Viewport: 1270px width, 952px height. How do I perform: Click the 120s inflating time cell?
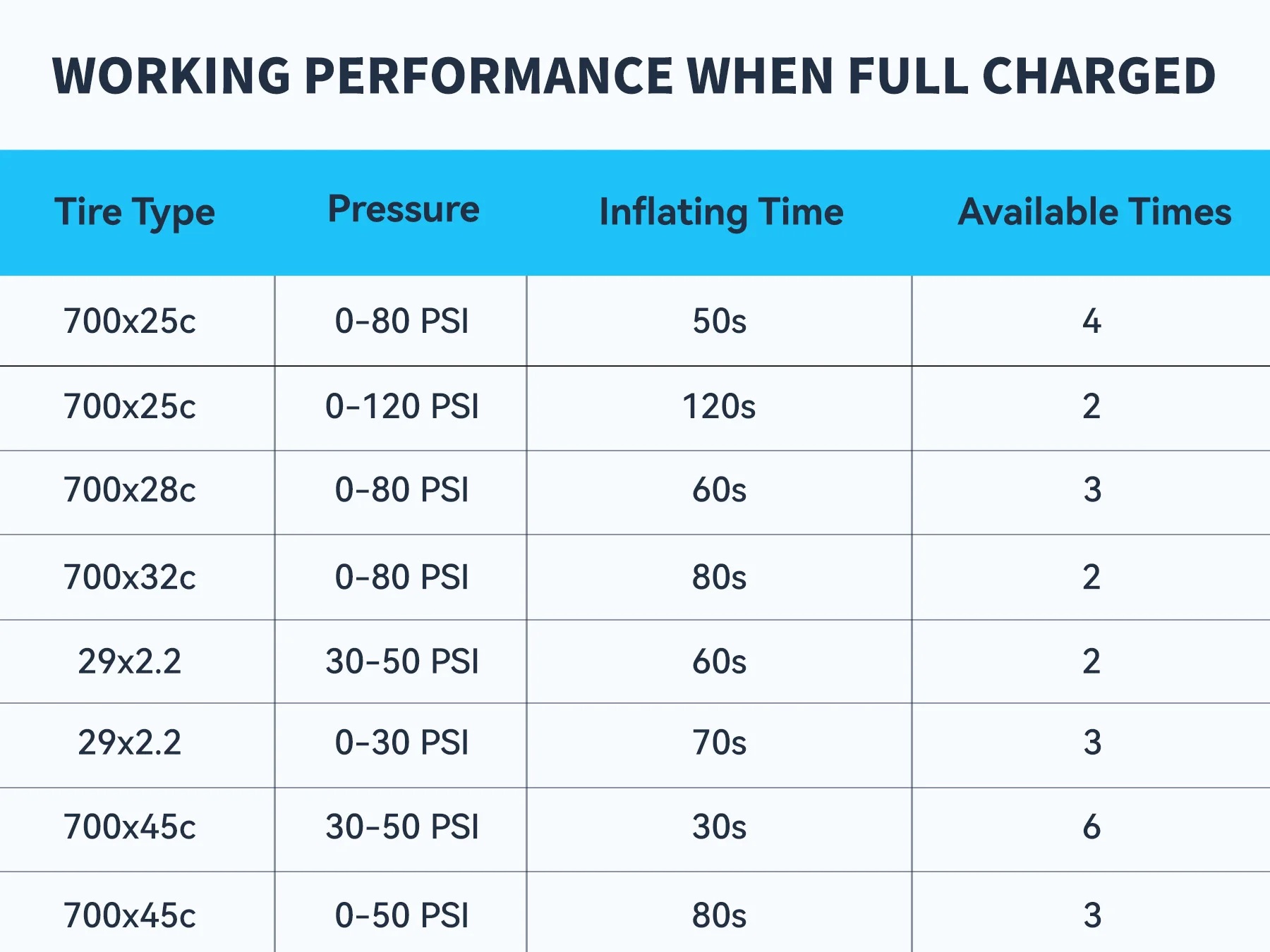click(719, 407)
